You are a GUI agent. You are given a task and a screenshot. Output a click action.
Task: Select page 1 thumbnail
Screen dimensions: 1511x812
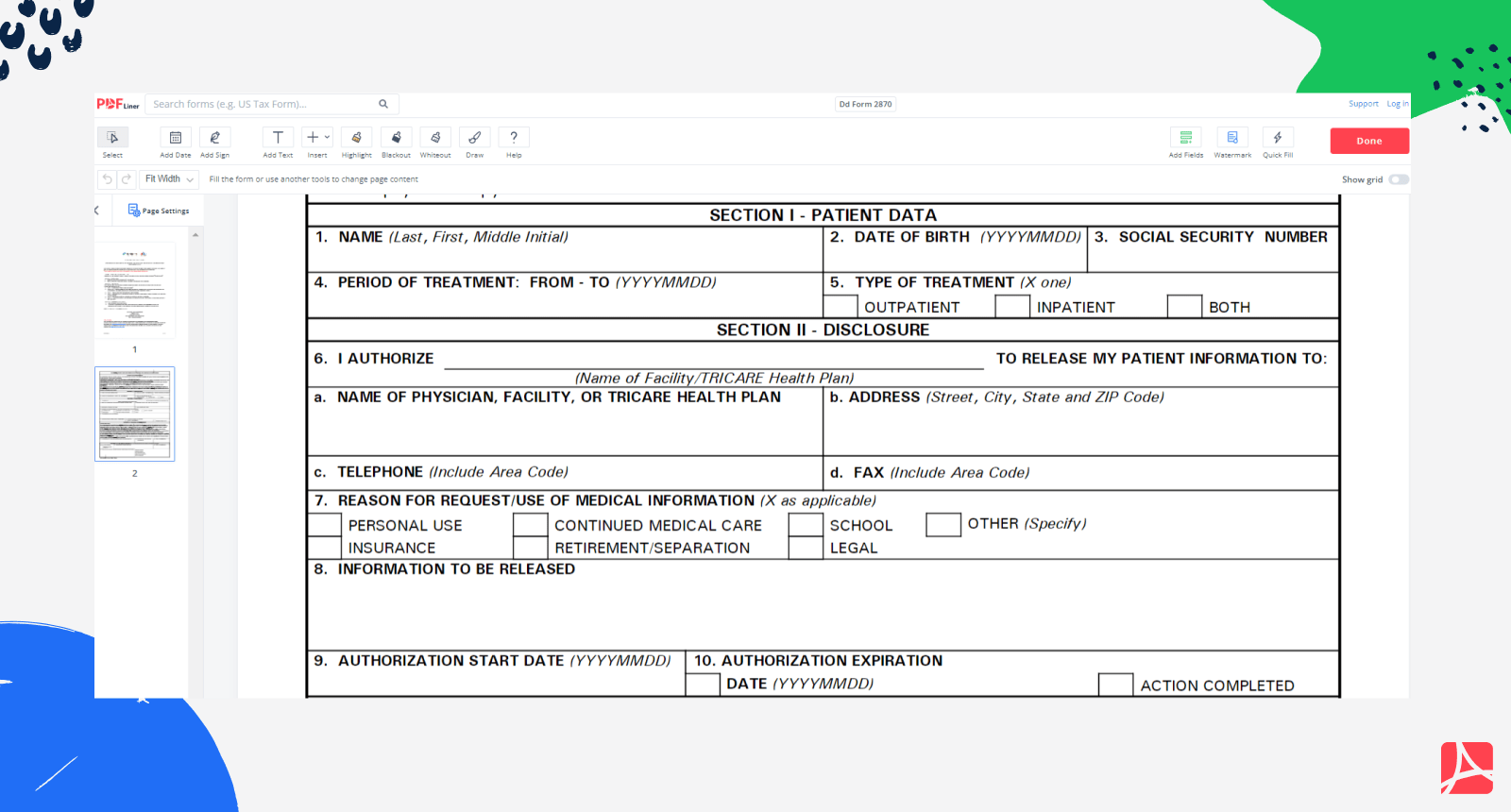tap(135, 291)
